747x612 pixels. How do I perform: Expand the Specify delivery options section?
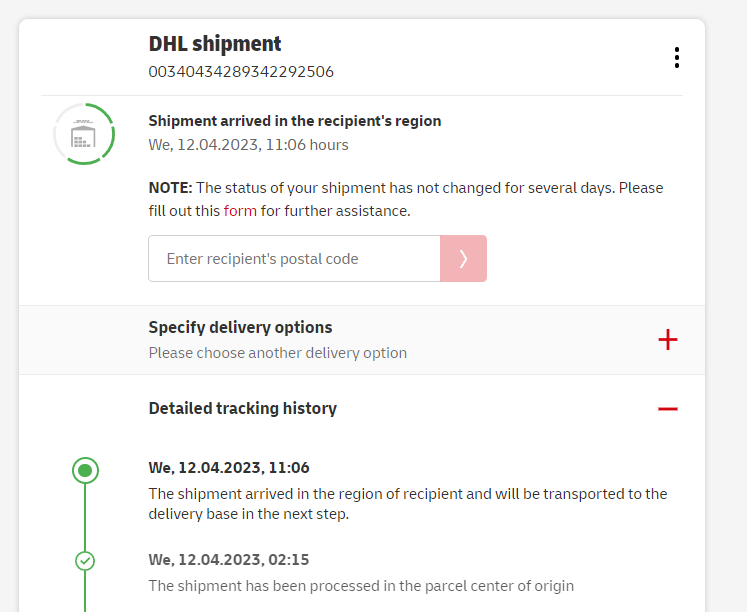241,328
